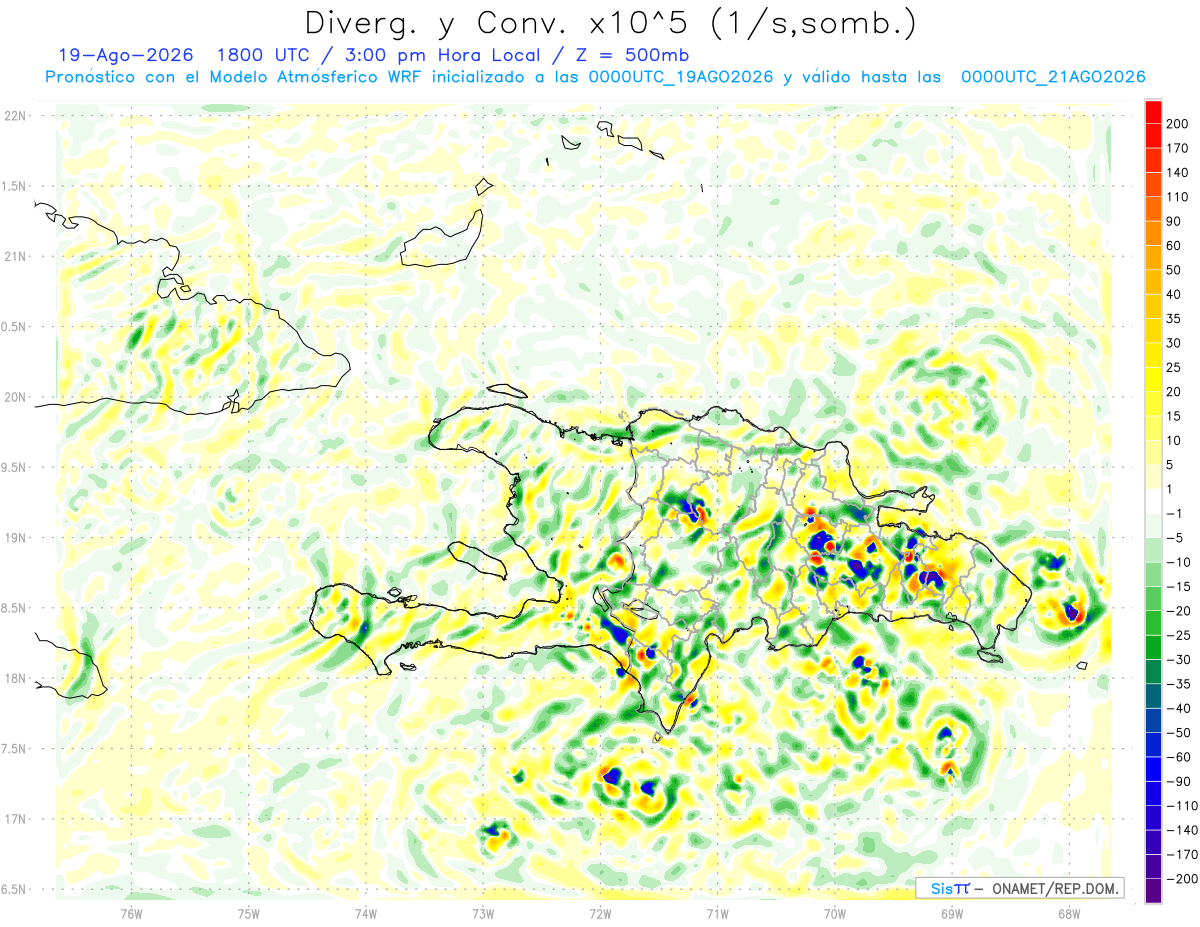The image size is (1200, 927).
Task: Click the purple swatch below -200
Action: pos(1152,891)
